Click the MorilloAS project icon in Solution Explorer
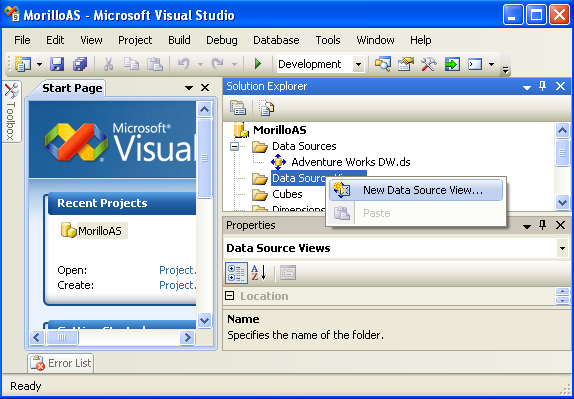The width and height of the screenshot is (574, 399). click(x=241, y=130)
